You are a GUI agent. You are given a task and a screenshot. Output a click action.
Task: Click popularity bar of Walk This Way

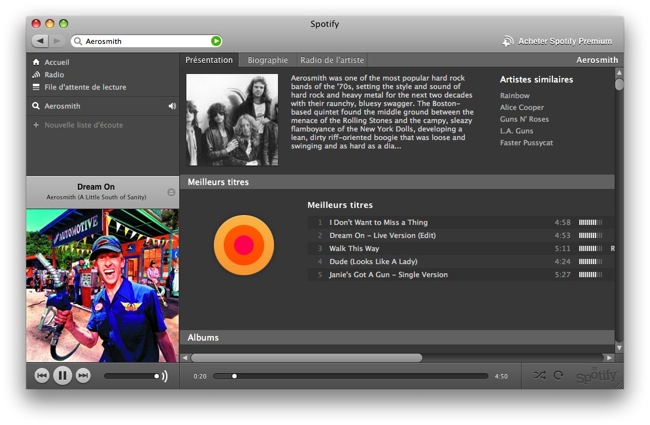[590, 248]
